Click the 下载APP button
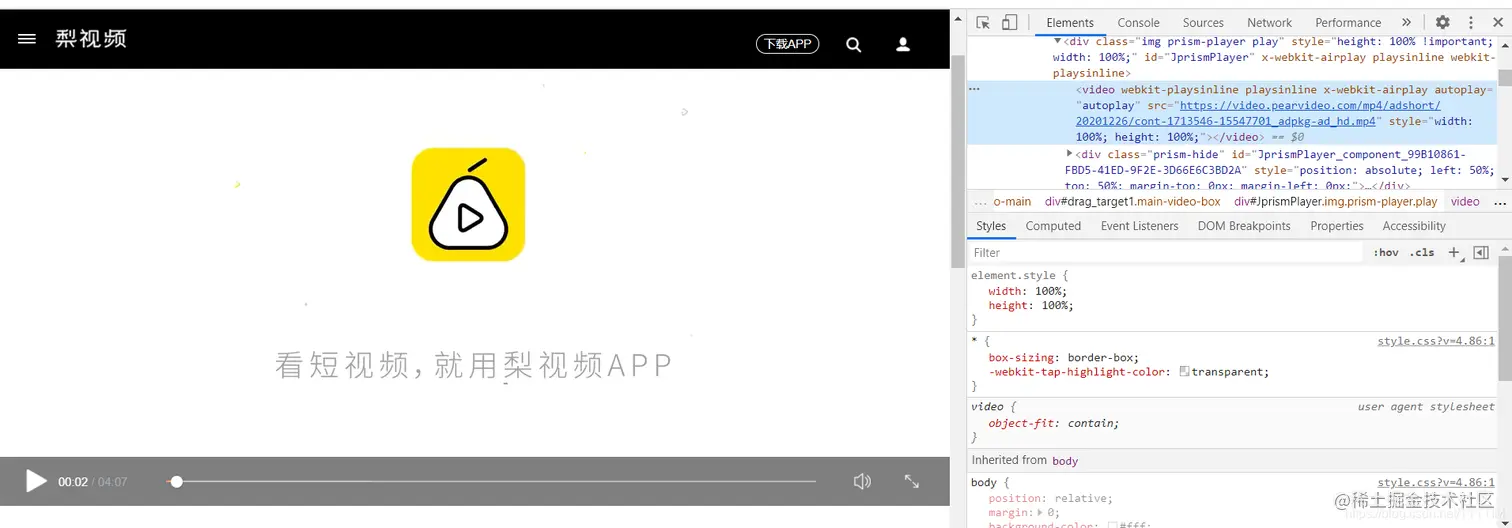1512x528 pixels. (787, 44)
